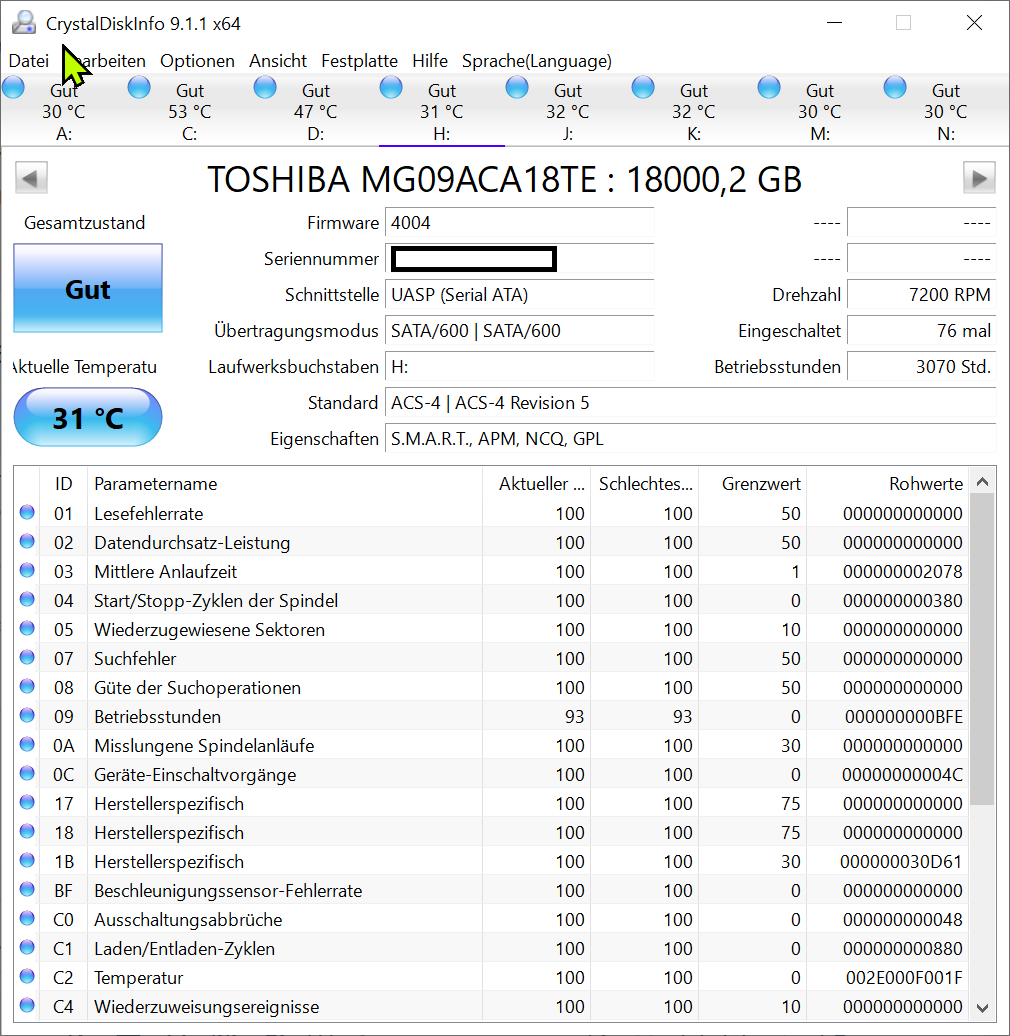This screenshot has width=1010, height=1036.
Task: Click the Grenzwert column header
Action: (x=752, y=484)
